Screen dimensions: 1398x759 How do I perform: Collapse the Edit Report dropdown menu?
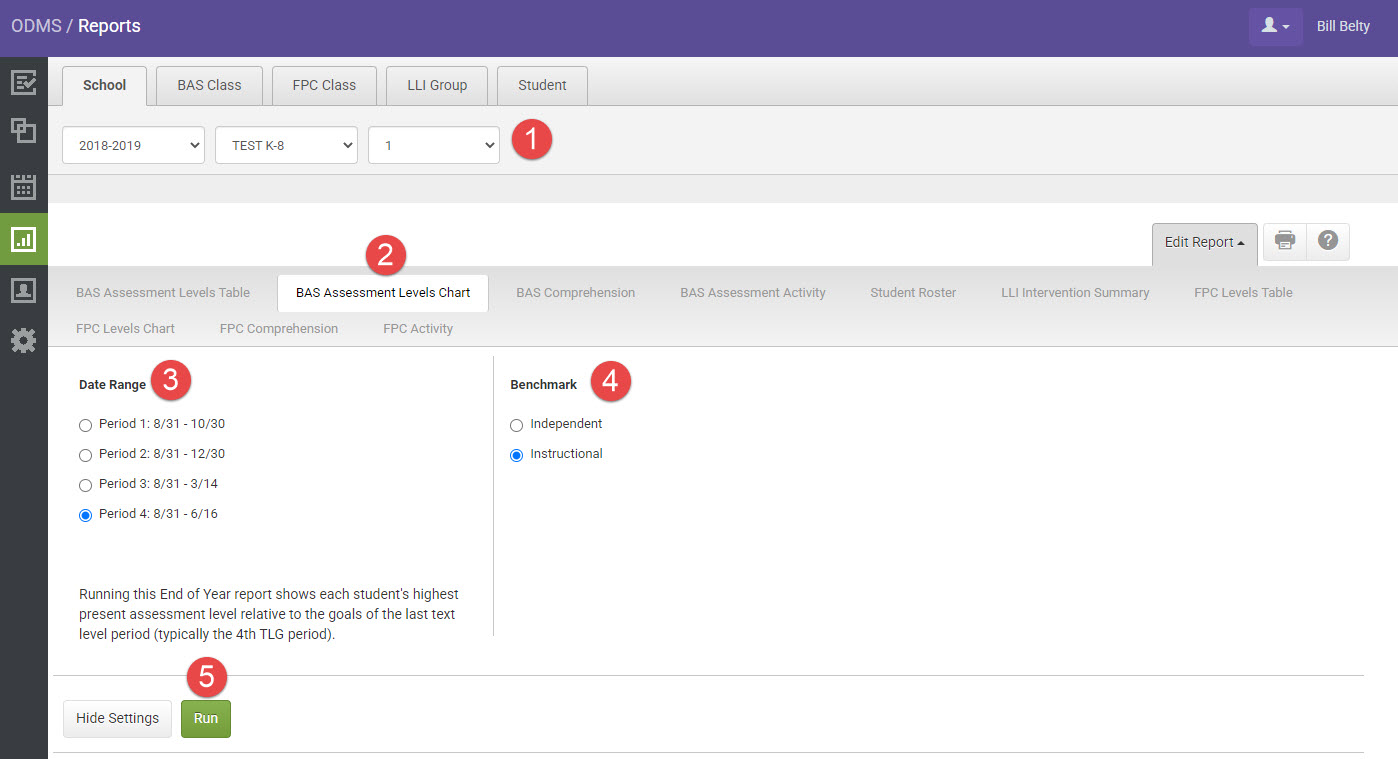click(1204, 242)
